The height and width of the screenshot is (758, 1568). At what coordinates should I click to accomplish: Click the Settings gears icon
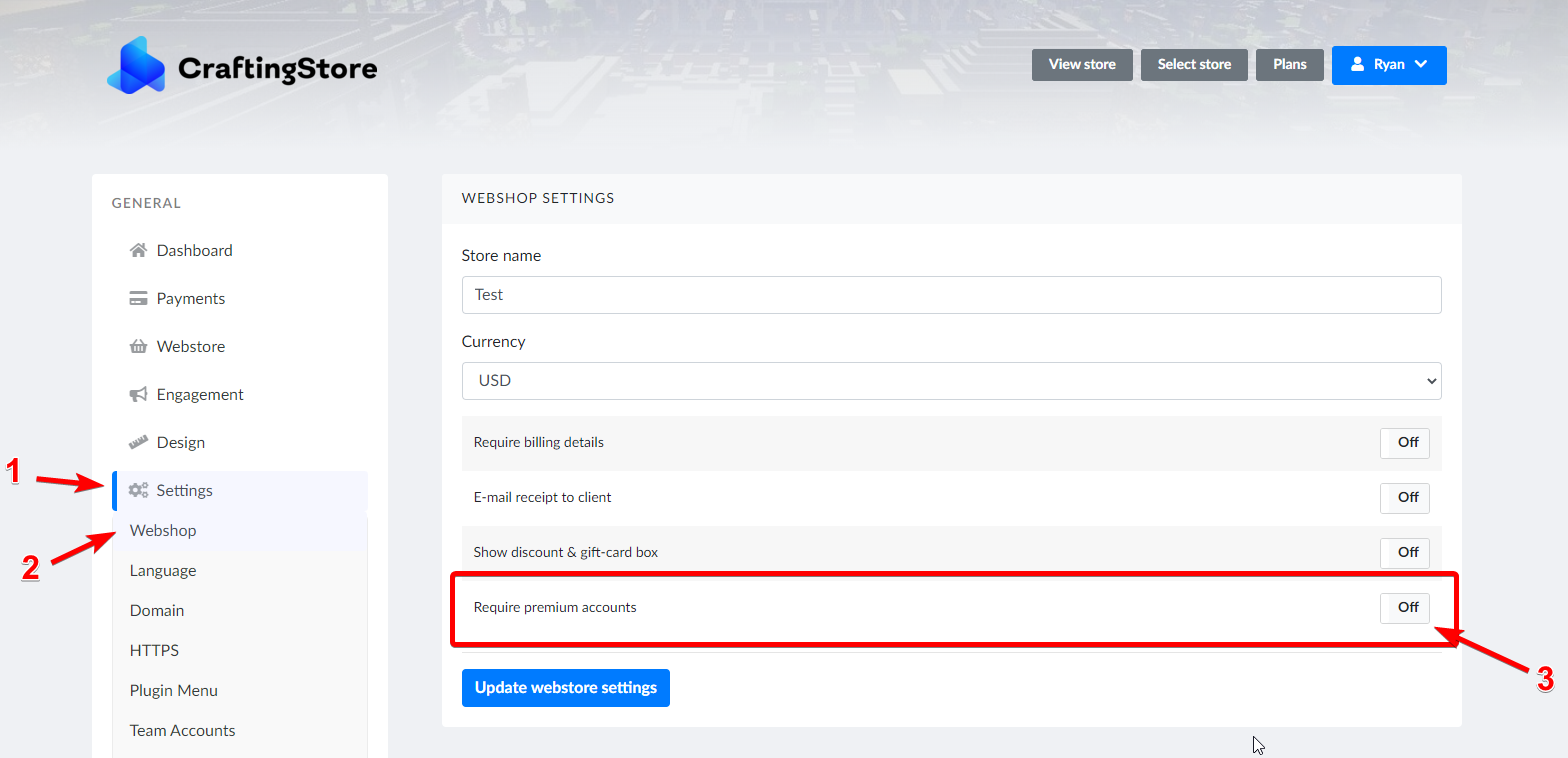pyautogui.click(x=139, y=490)
